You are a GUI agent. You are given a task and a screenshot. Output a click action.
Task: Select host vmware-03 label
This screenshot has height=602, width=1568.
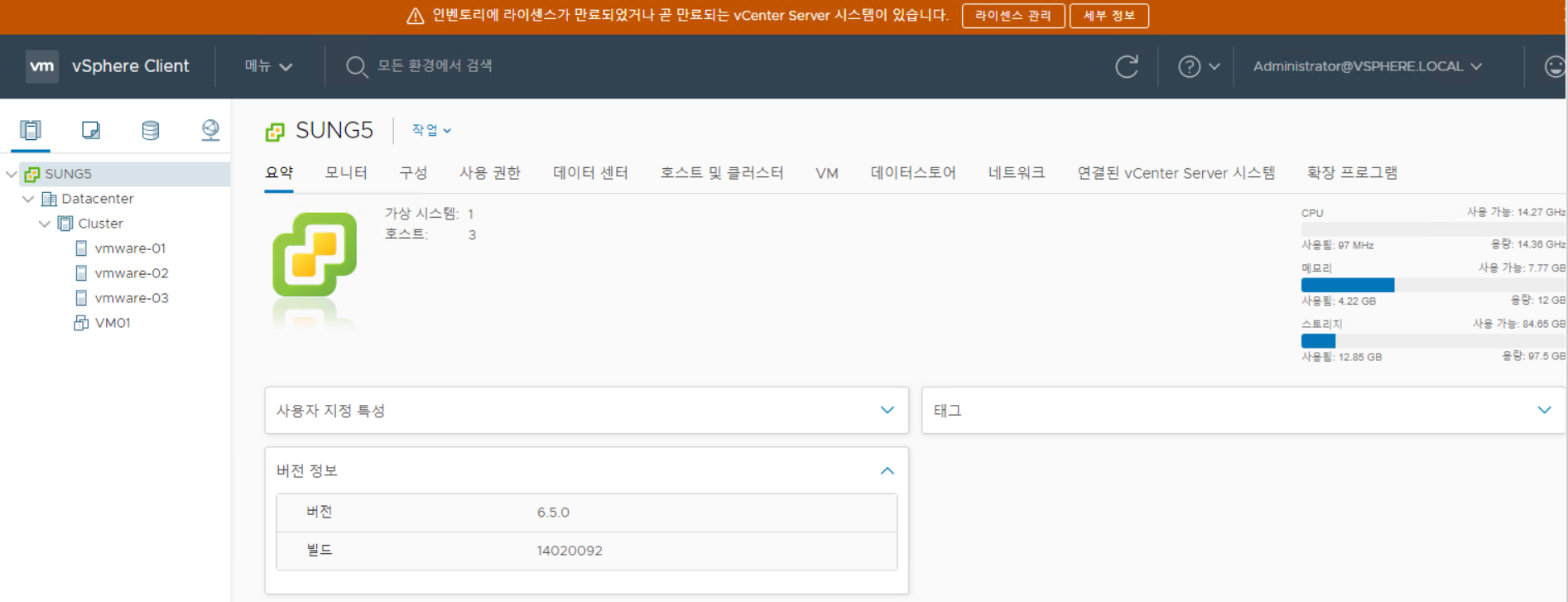(x=132, y=298)
